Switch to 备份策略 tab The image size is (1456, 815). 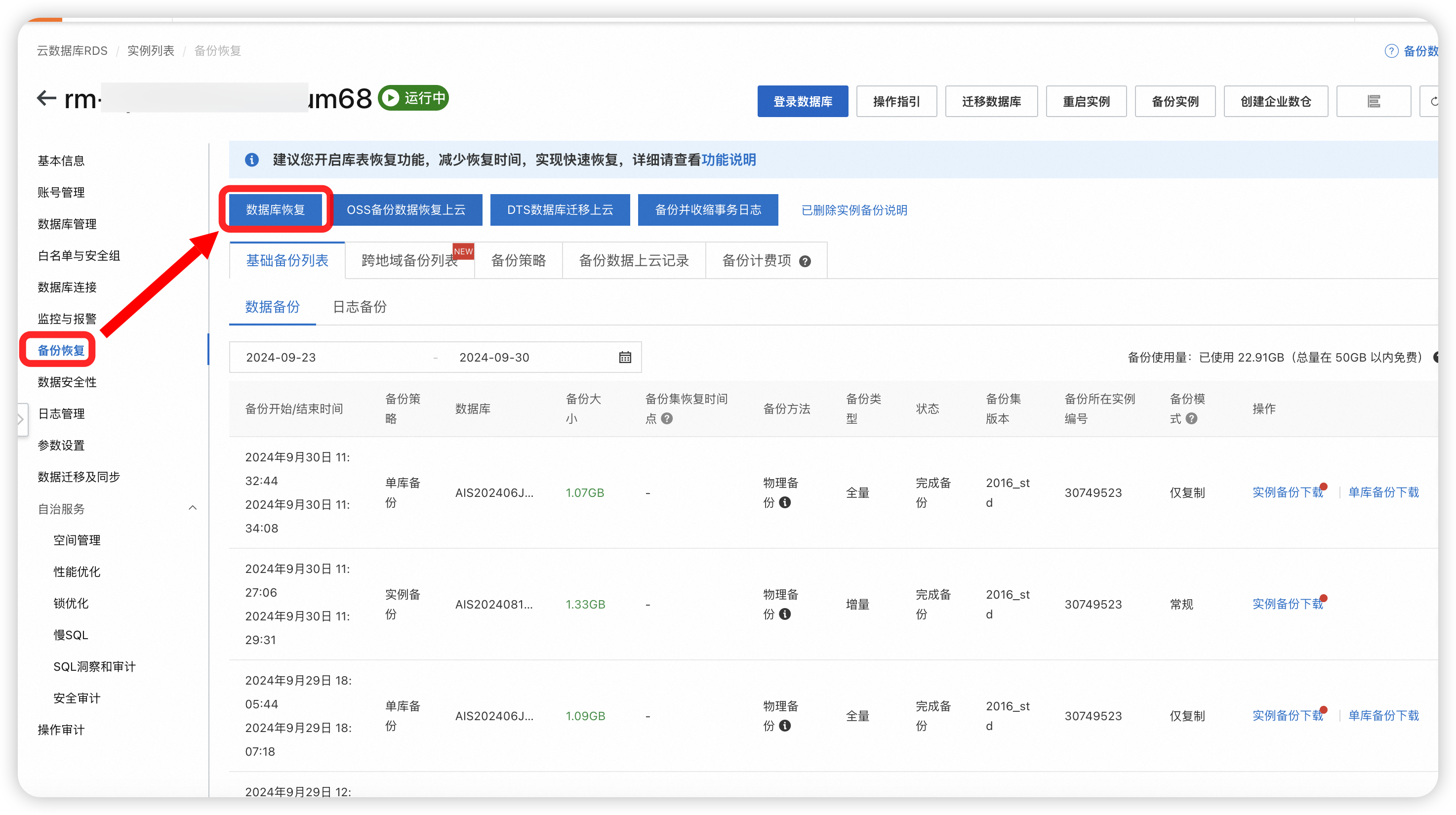point(518,260)
